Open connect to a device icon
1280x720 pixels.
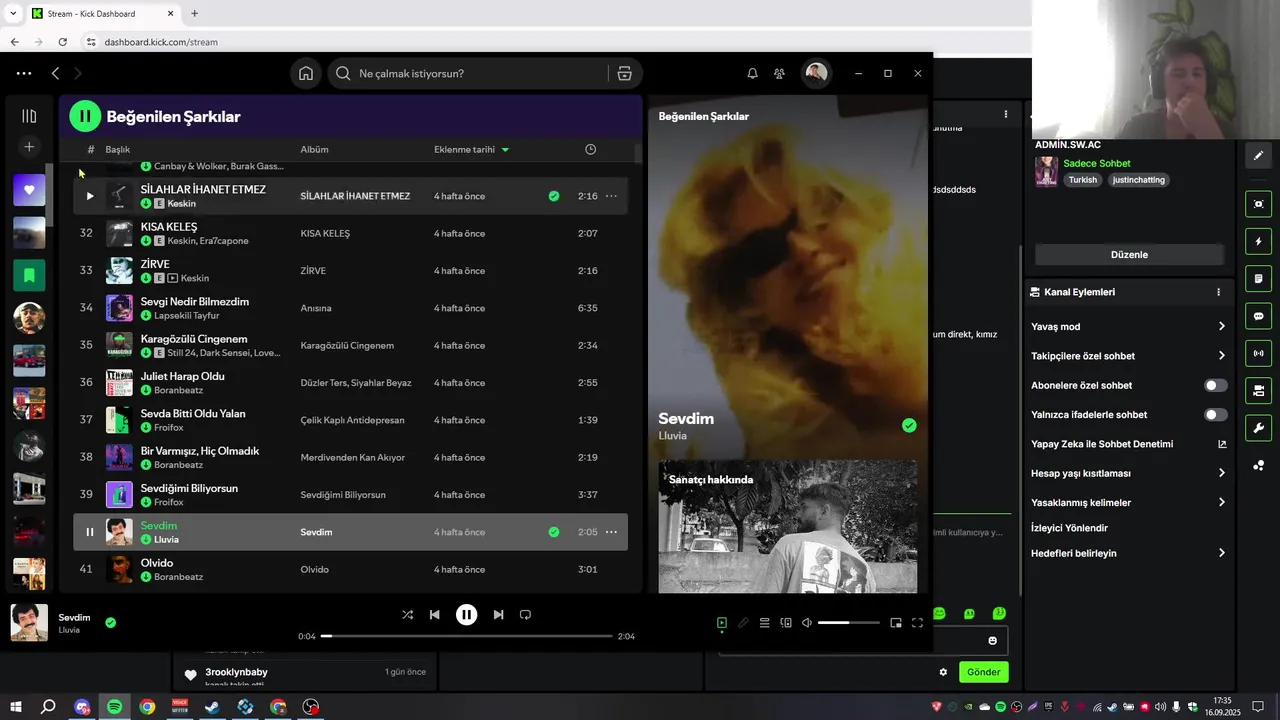(786, 623)
